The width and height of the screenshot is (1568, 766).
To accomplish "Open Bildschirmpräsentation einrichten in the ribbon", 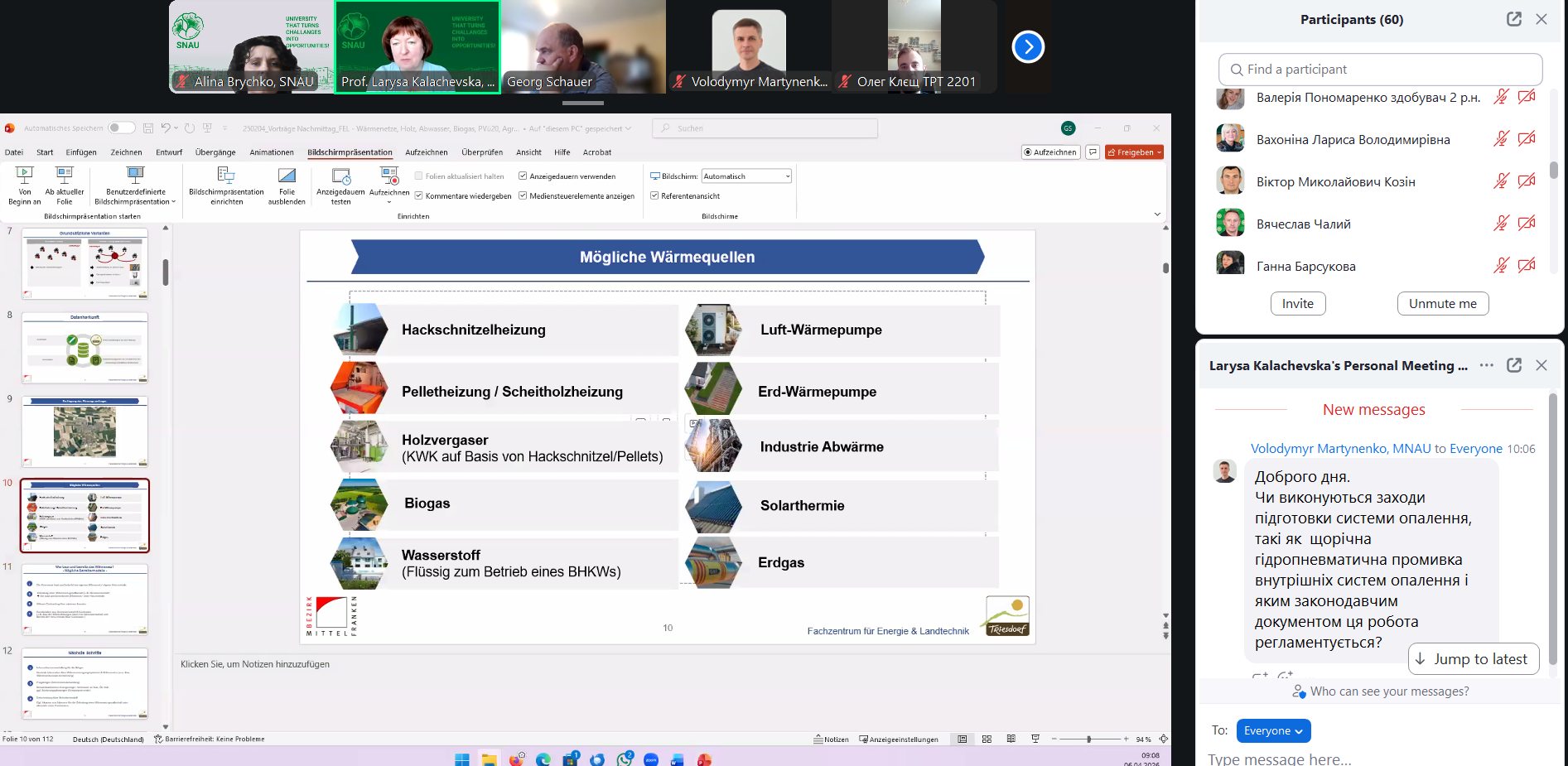I will (226, 185).
